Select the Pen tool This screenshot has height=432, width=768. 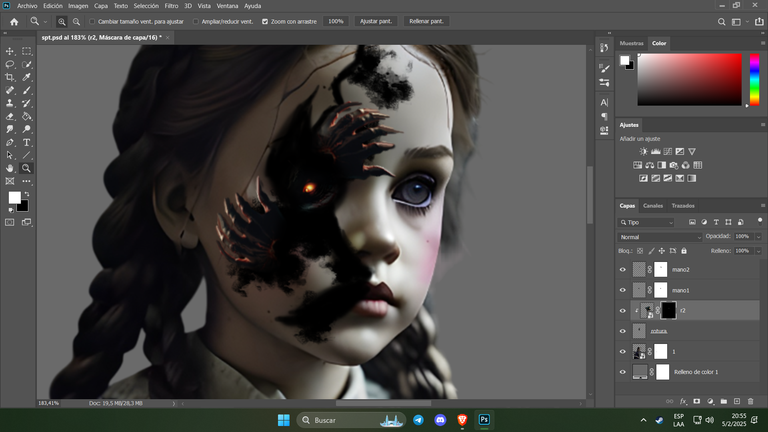tap(10, 143)
